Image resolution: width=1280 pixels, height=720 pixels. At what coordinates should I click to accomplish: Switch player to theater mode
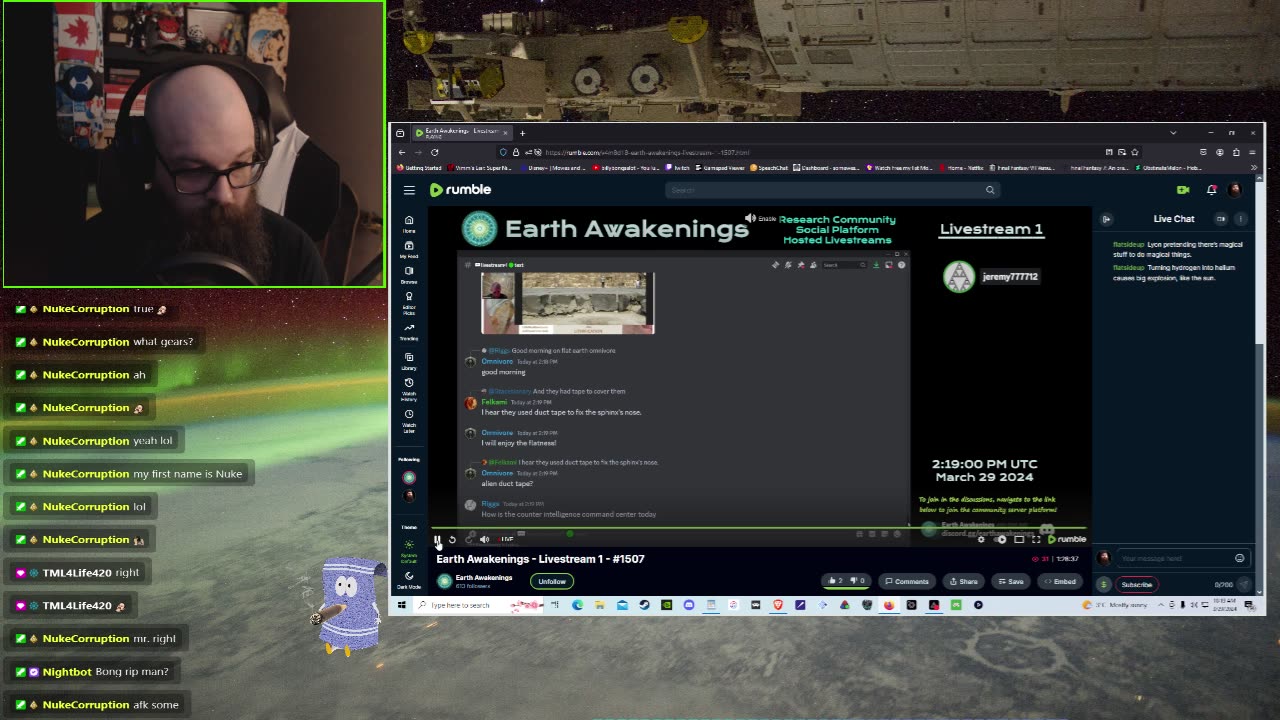tap(1019, 539)
